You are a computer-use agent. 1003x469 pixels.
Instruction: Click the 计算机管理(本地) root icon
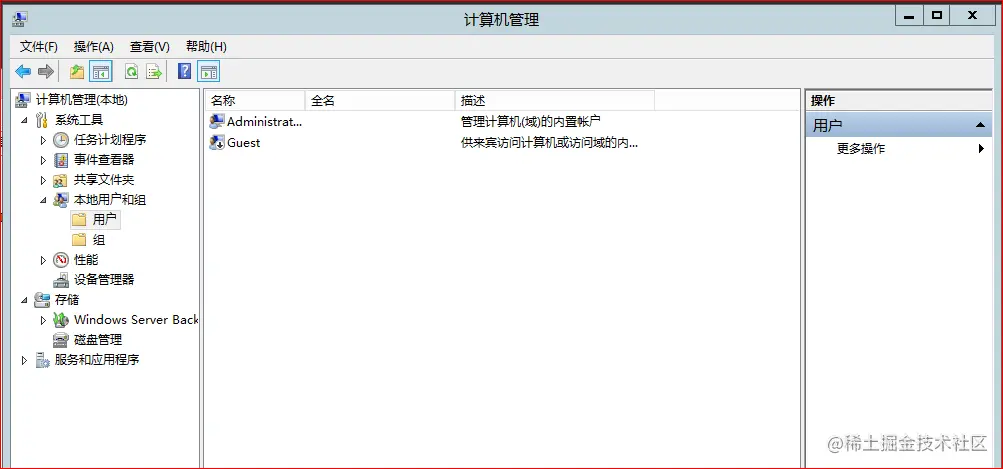pyautogui.click(x=23, y=100)
